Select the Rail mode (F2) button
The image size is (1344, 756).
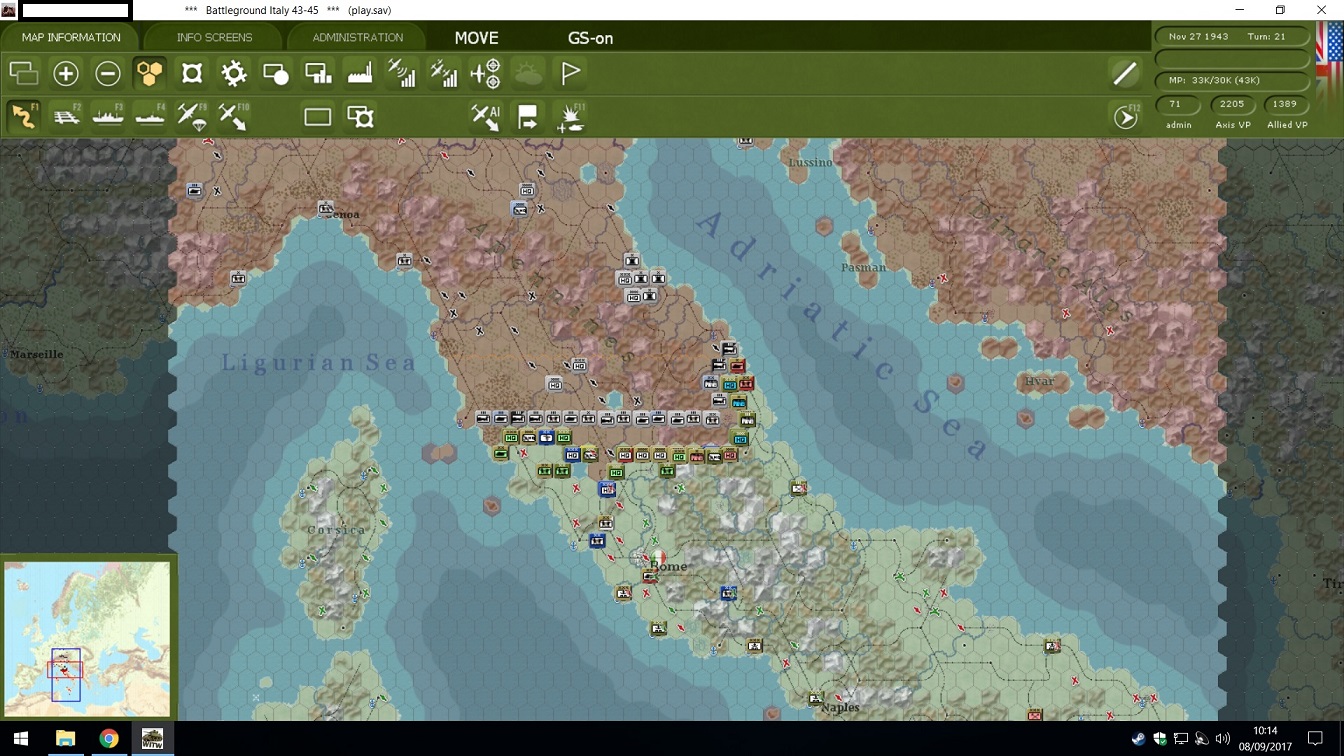pyautogui.click(x=66, y=116)
